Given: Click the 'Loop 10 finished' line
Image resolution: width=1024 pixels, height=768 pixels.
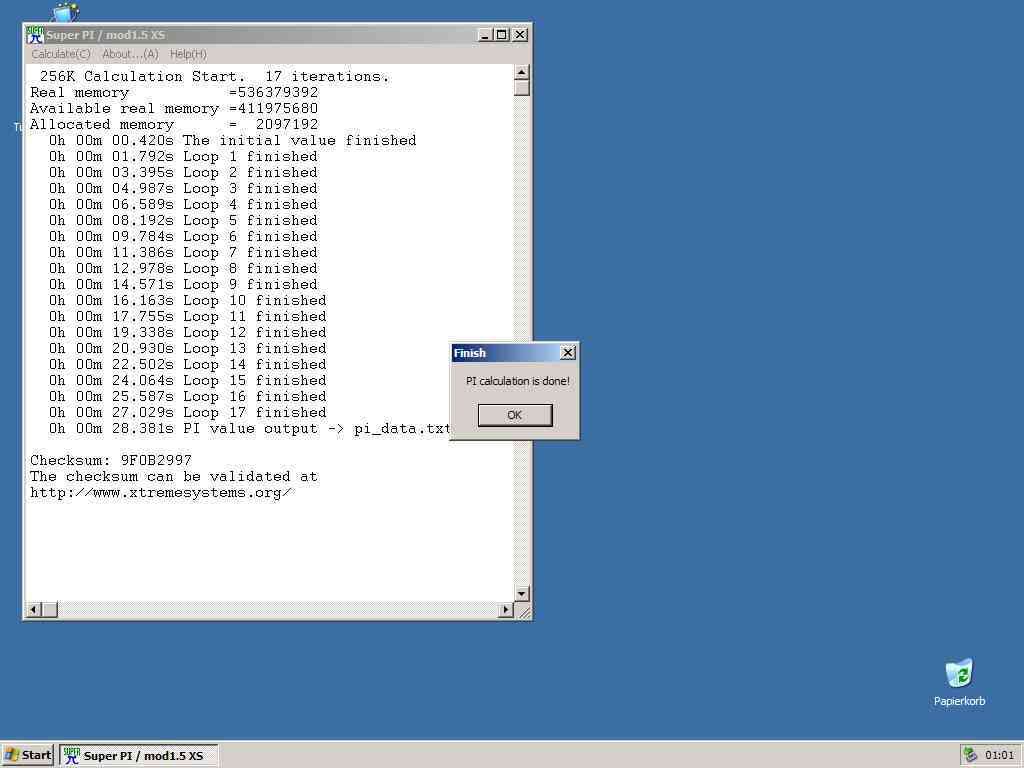Looking at the screenshot, I should click(187, 300).
